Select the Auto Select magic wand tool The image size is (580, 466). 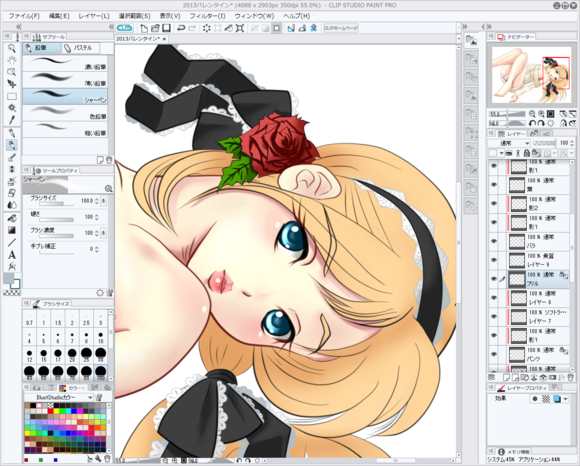coord(12,108)
